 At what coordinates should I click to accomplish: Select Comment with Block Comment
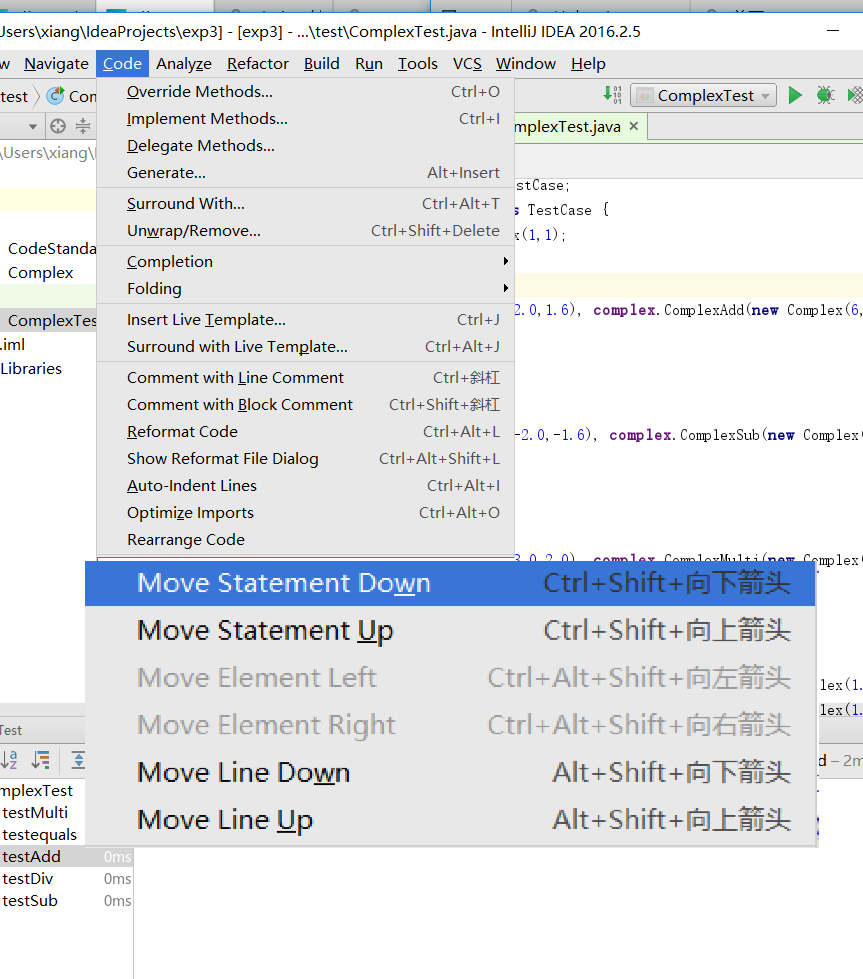305,405
